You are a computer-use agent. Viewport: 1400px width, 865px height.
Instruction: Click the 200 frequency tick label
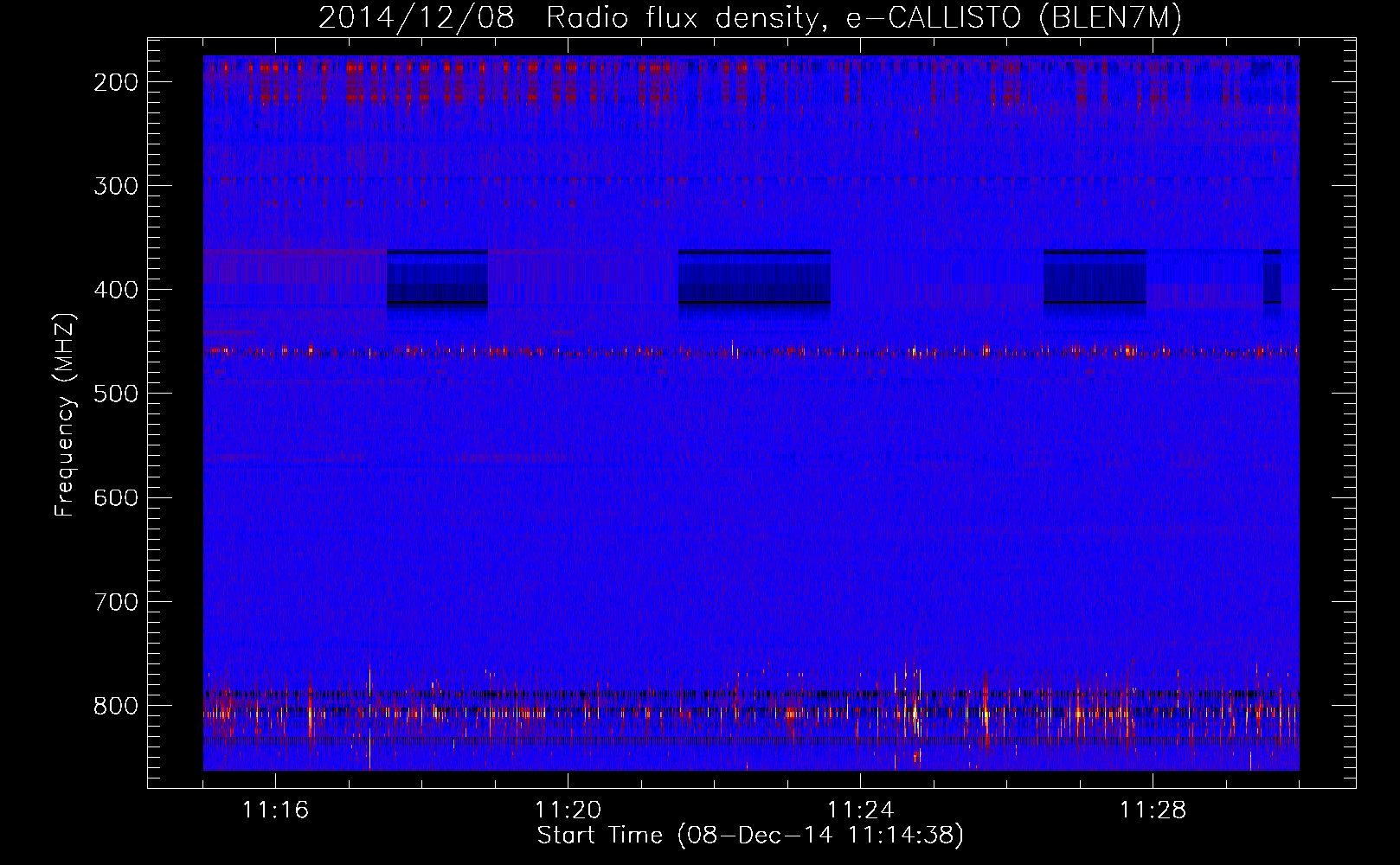point(115,82)
